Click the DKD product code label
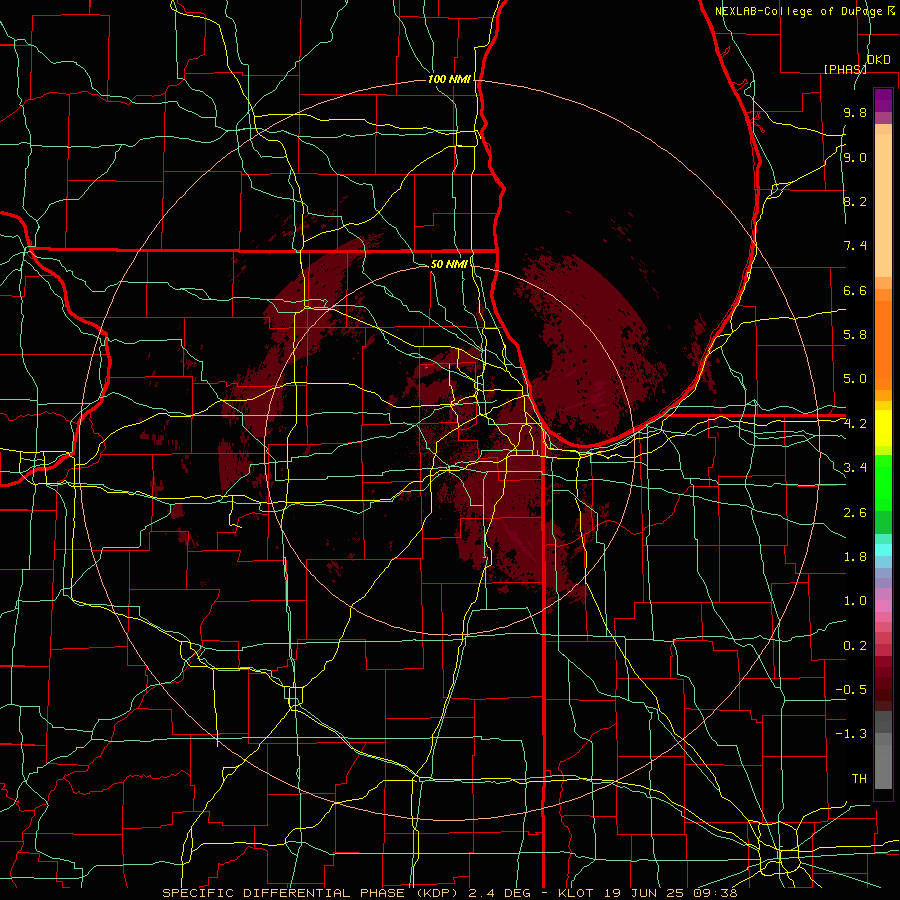The image size is (900, 900). click(879, 60)
